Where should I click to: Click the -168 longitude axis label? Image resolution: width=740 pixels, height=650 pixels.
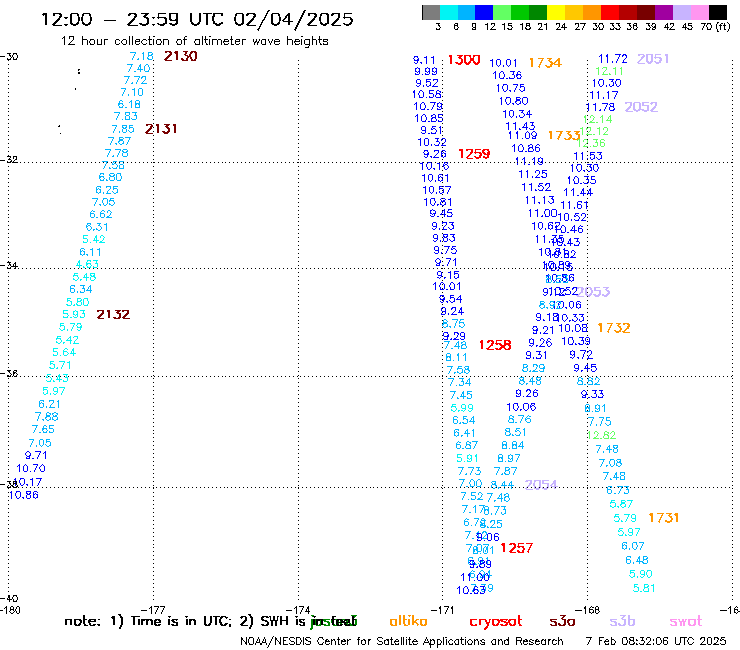[x=588, y=610]
